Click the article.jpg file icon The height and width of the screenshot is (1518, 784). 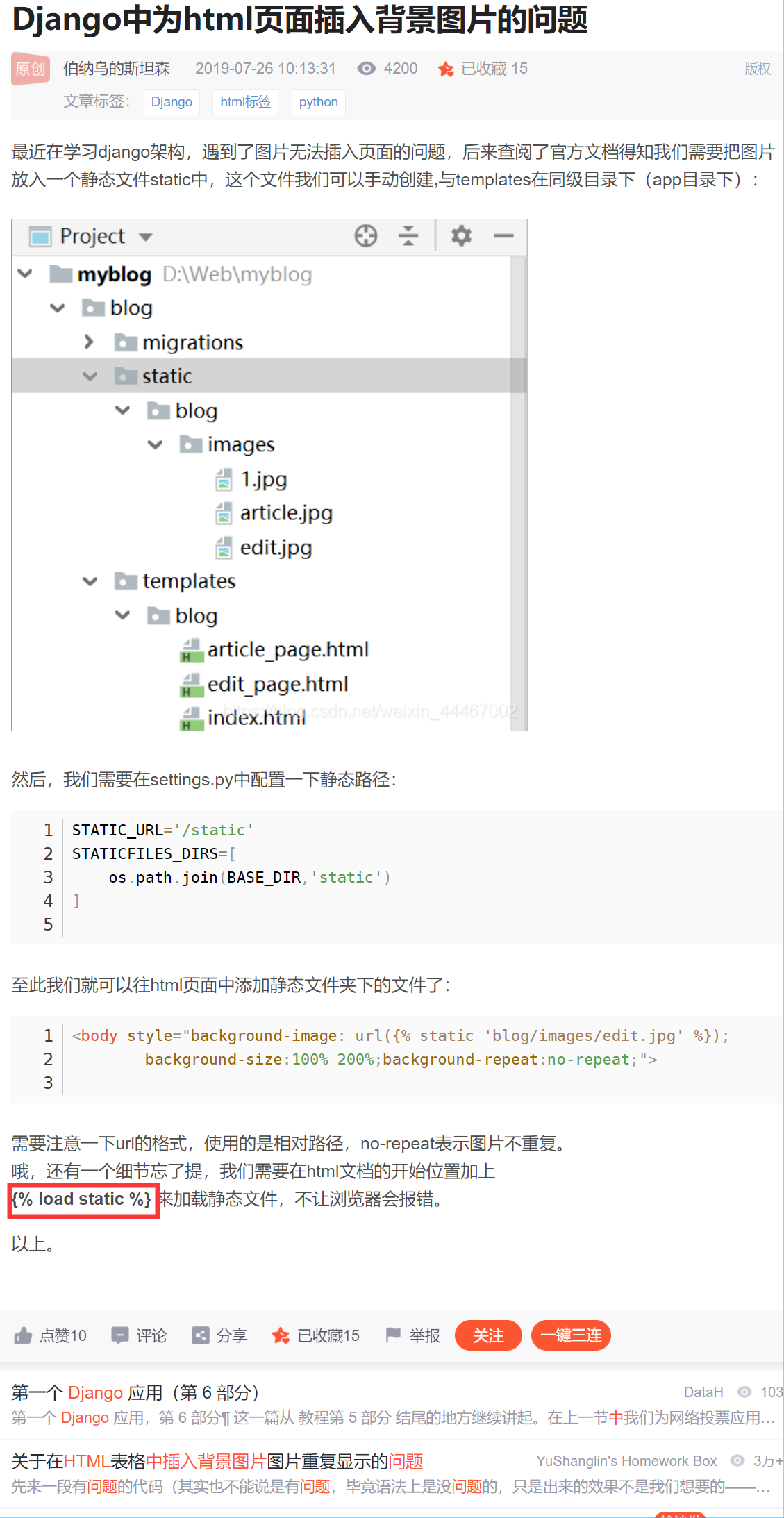point(224,513)
